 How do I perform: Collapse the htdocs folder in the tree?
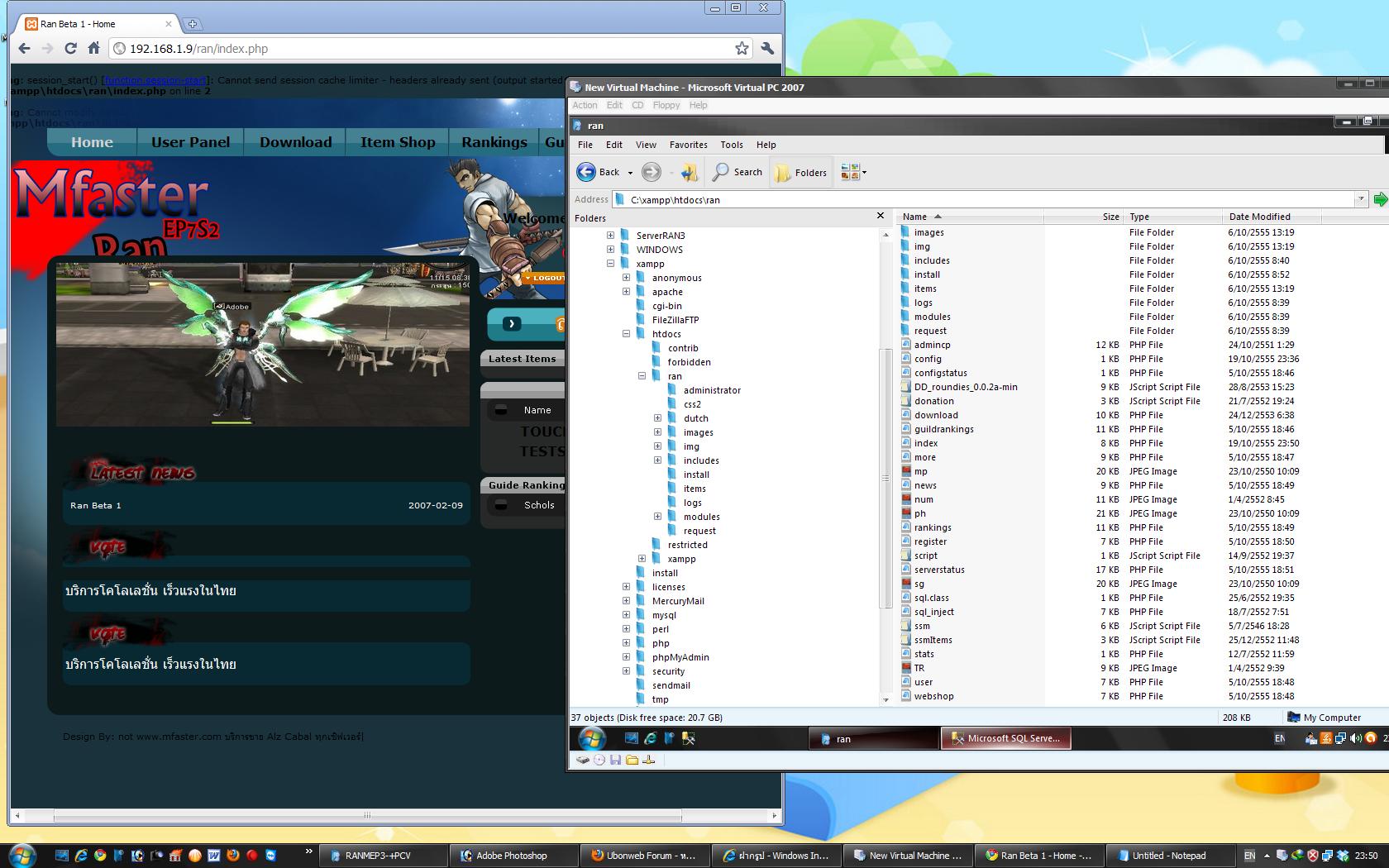[627, 334]
